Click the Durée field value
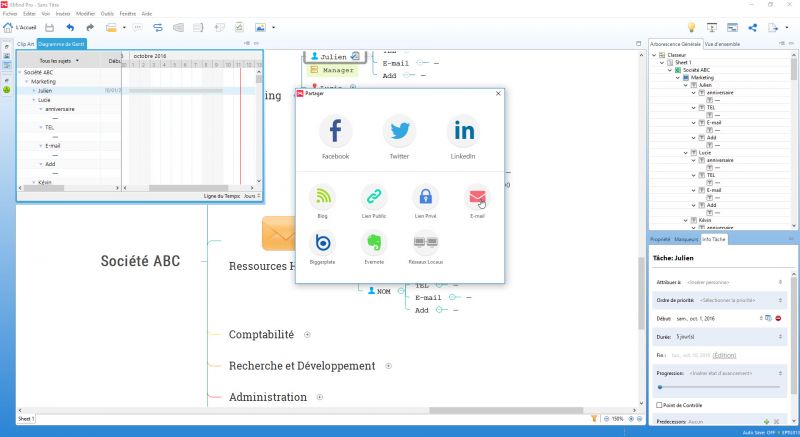Screen dimensions: 800x437 [685, 337]
